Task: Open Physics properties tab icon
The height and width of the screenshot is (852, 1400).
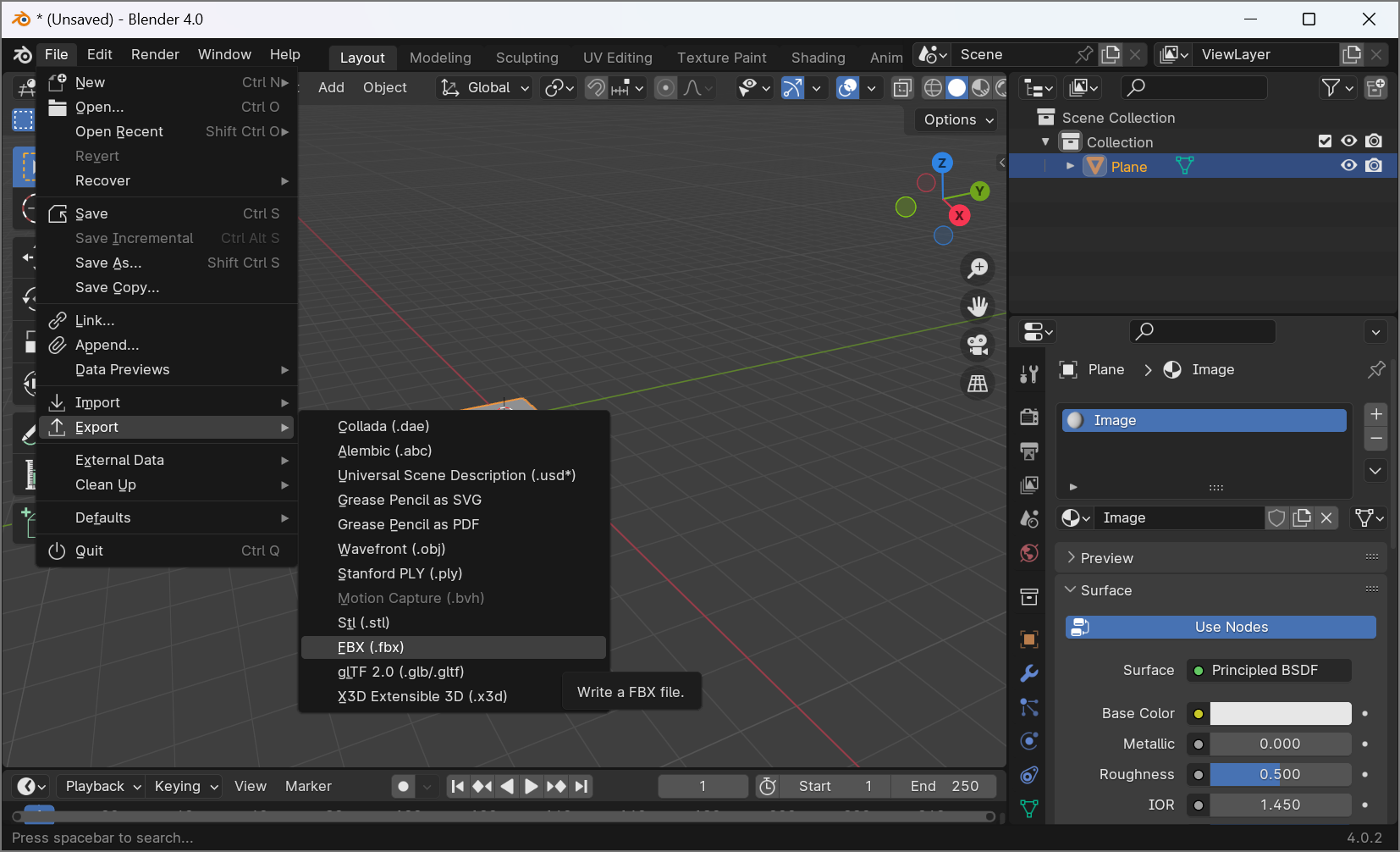Action: pyautogui.click(x=1029, y=741)
